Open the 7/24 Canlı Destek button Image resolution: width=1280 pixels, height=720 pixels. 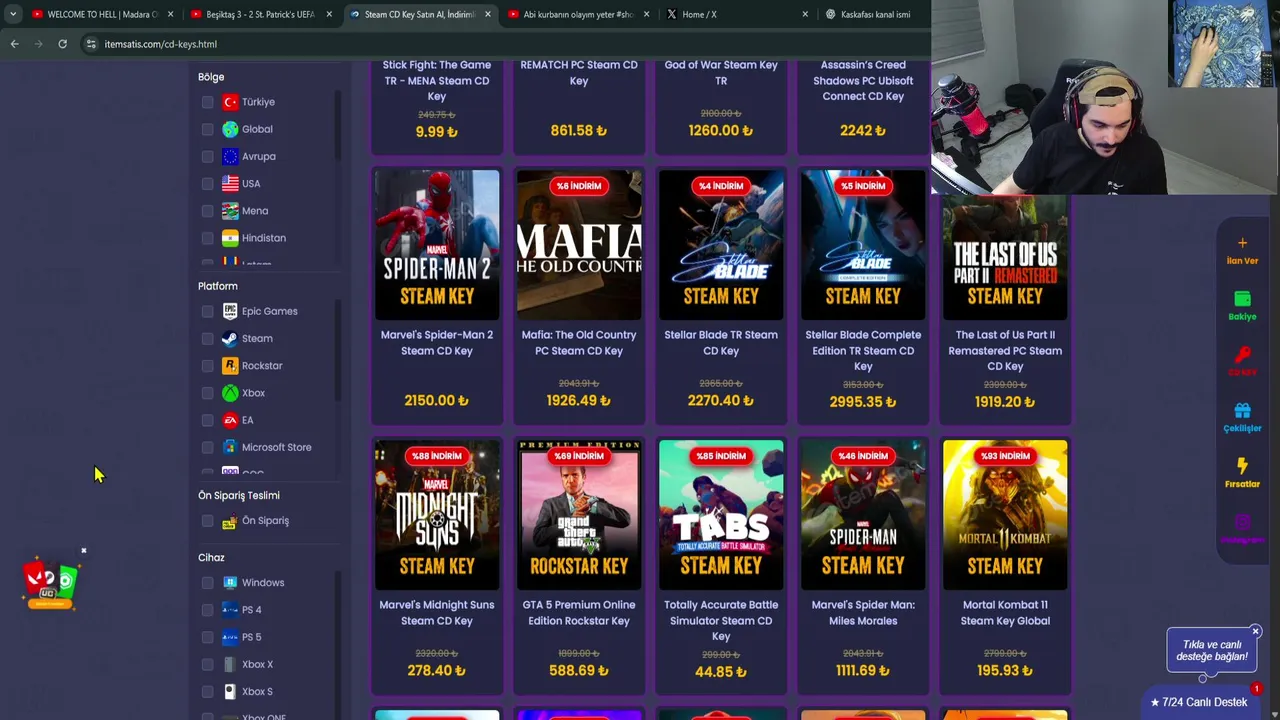coord(1199,702)
